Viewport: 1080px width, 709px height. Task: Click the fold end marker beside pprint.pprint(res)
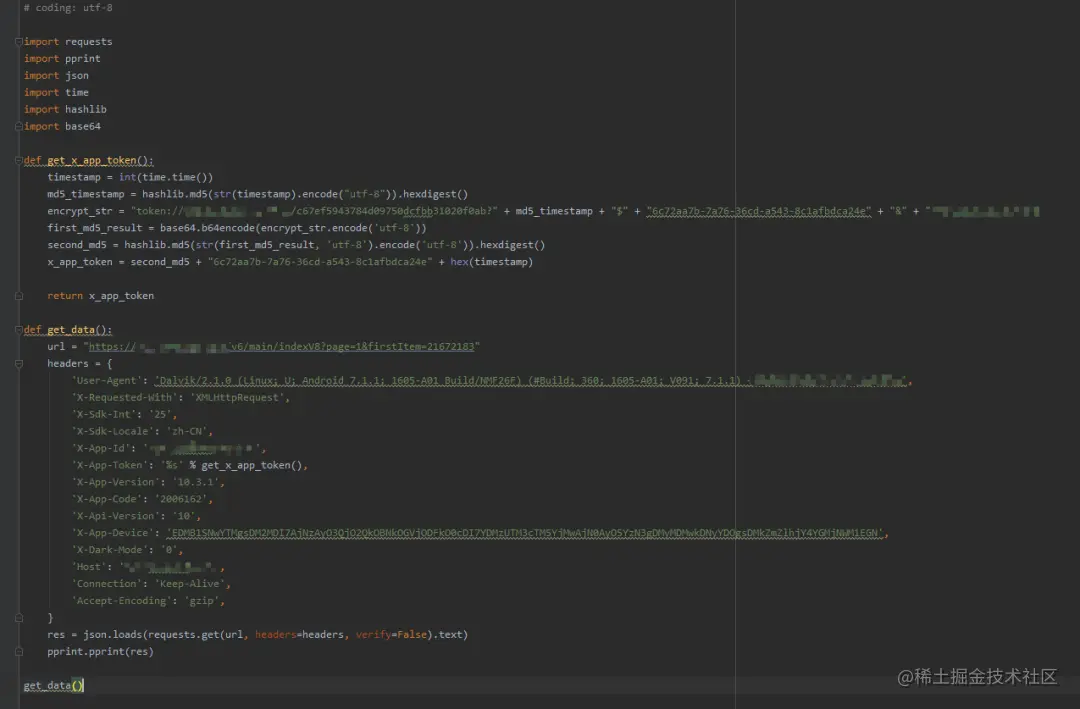(19, 652)
